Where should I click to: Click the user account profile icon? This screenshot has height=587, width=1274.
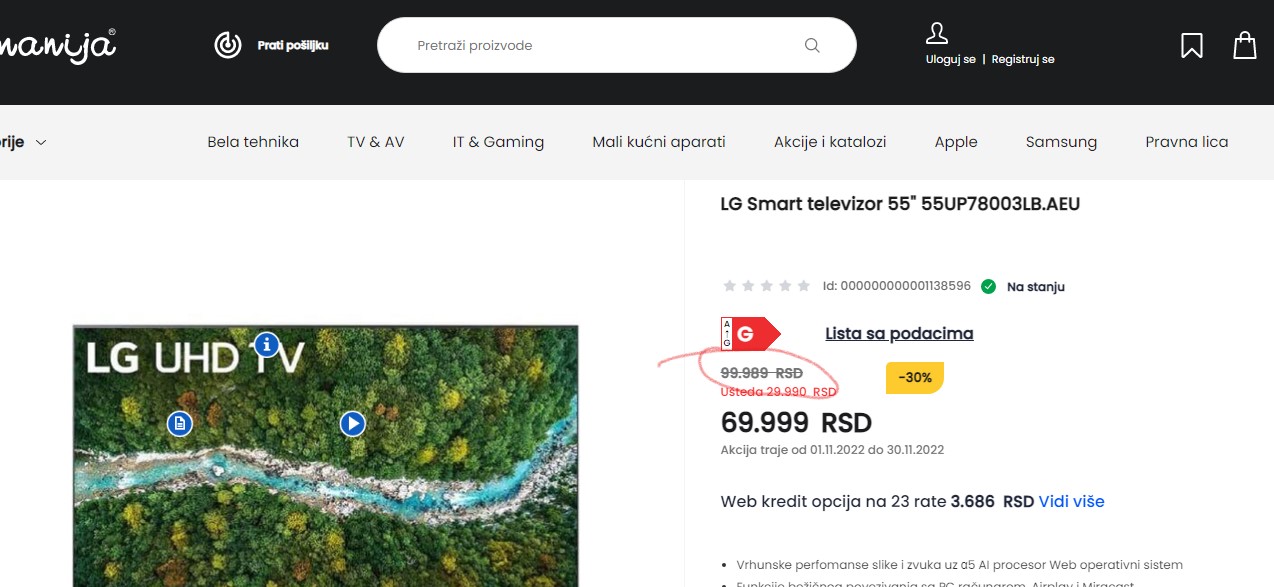[x=937, y=33]
